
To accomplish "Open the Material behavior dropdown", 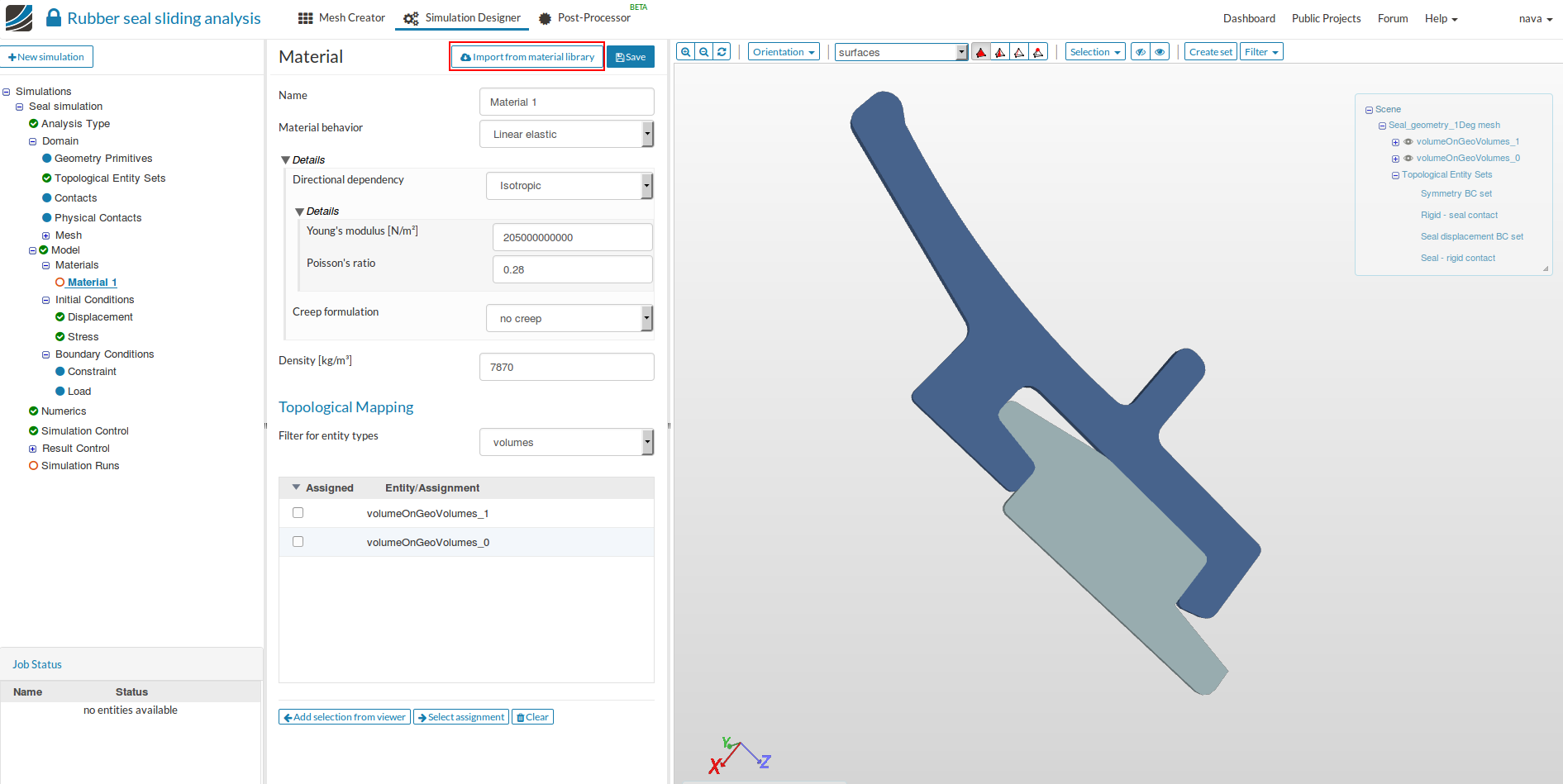I will coord(567,134).
